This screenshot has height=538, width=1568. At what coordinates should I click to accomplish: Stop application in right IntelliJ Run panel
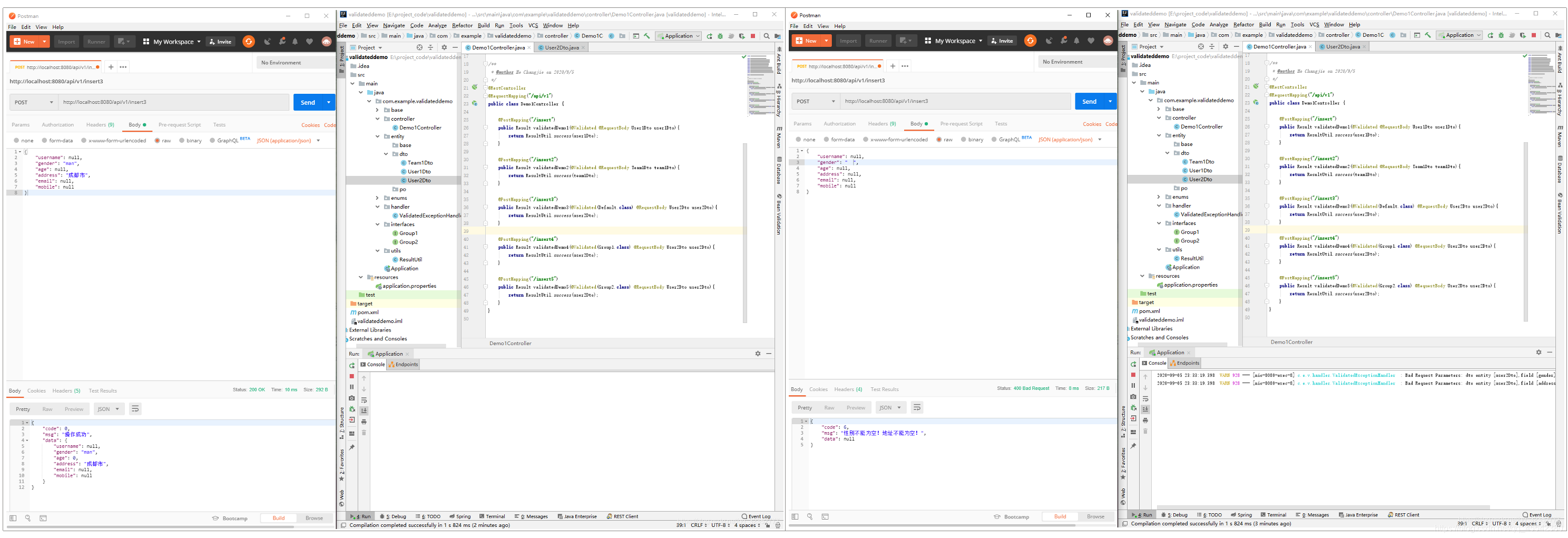(x=1133, y=375)
